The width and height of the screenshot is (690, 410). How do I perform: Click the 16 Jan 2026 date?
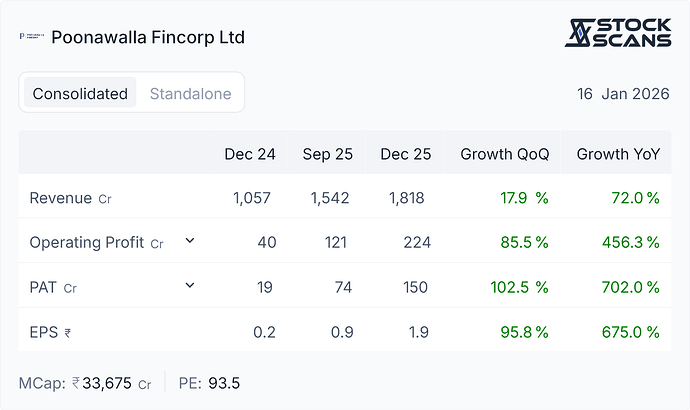point(623,94)
